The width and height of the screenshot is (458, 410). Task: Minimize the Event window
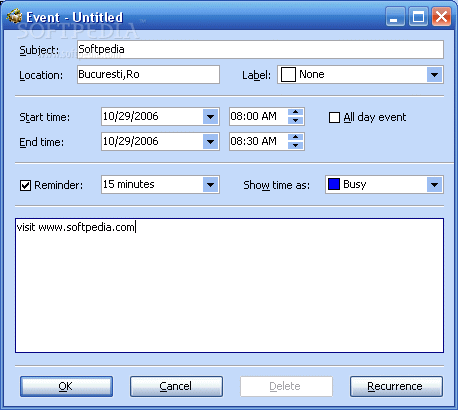pos(395,16)
